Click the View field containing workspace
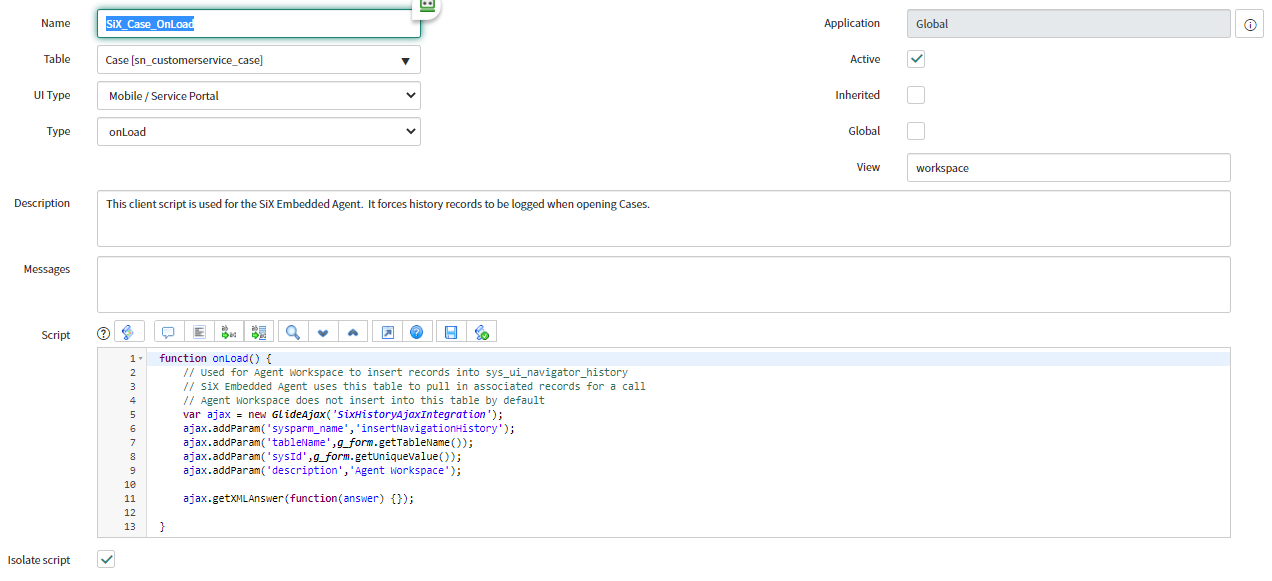 pyautogui.click(x=1067, y=168)
